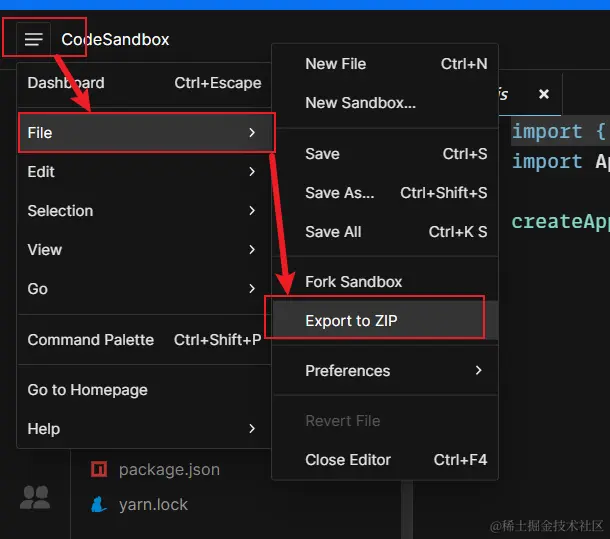Screen dimensions: 610x539
Task: Expand the View submenu
Action: point(144,249)
